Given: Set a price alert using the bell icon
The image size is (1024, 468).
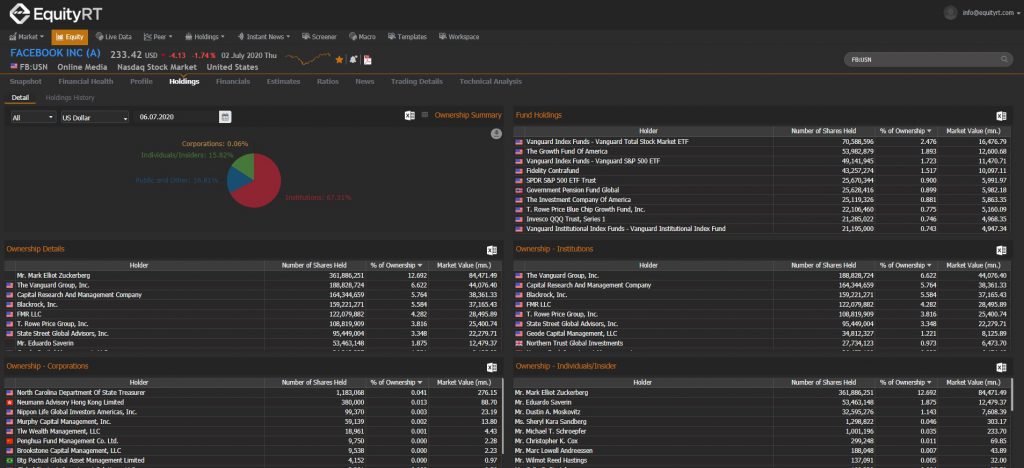Looking at the screenshot, I should coord(353,60).
